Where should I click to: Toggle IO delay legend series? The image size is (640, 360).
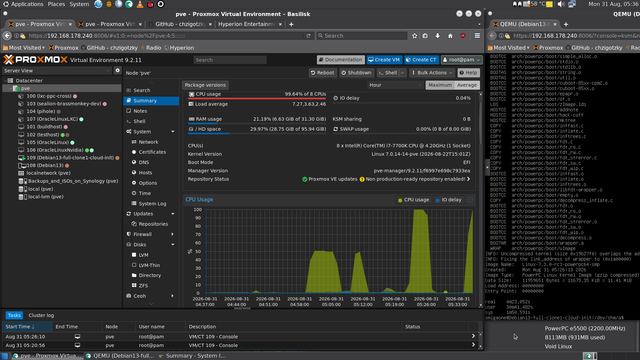[x=449, y=200]
